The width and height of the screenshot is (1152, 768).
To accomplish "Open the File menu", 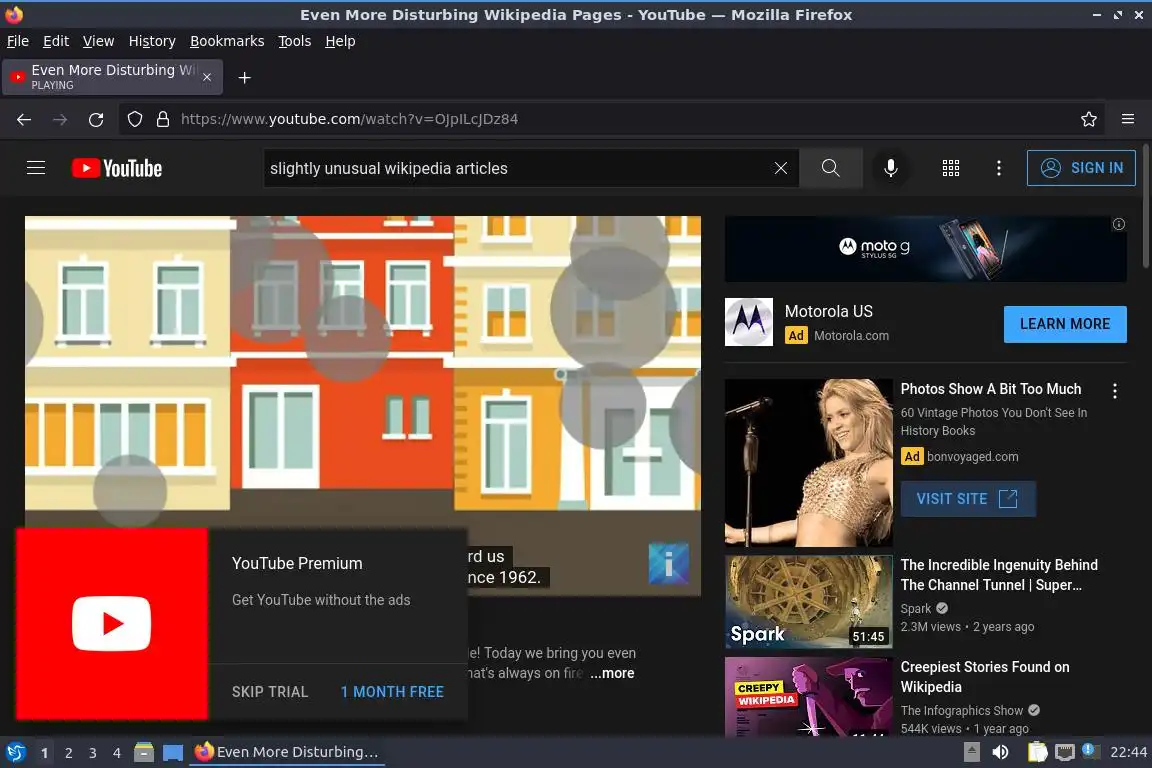I will [18, 41].
